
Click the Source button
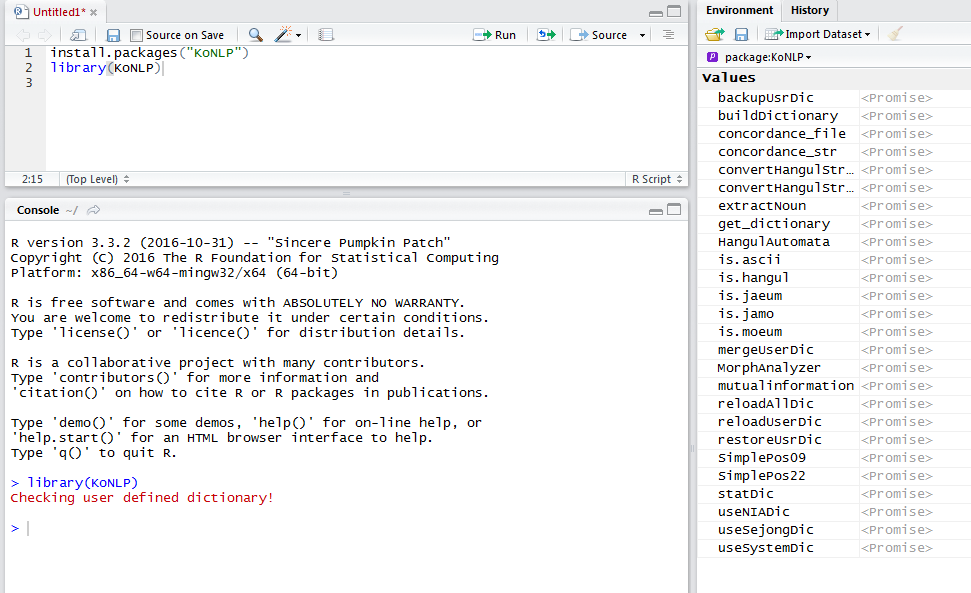click(599, 35)
